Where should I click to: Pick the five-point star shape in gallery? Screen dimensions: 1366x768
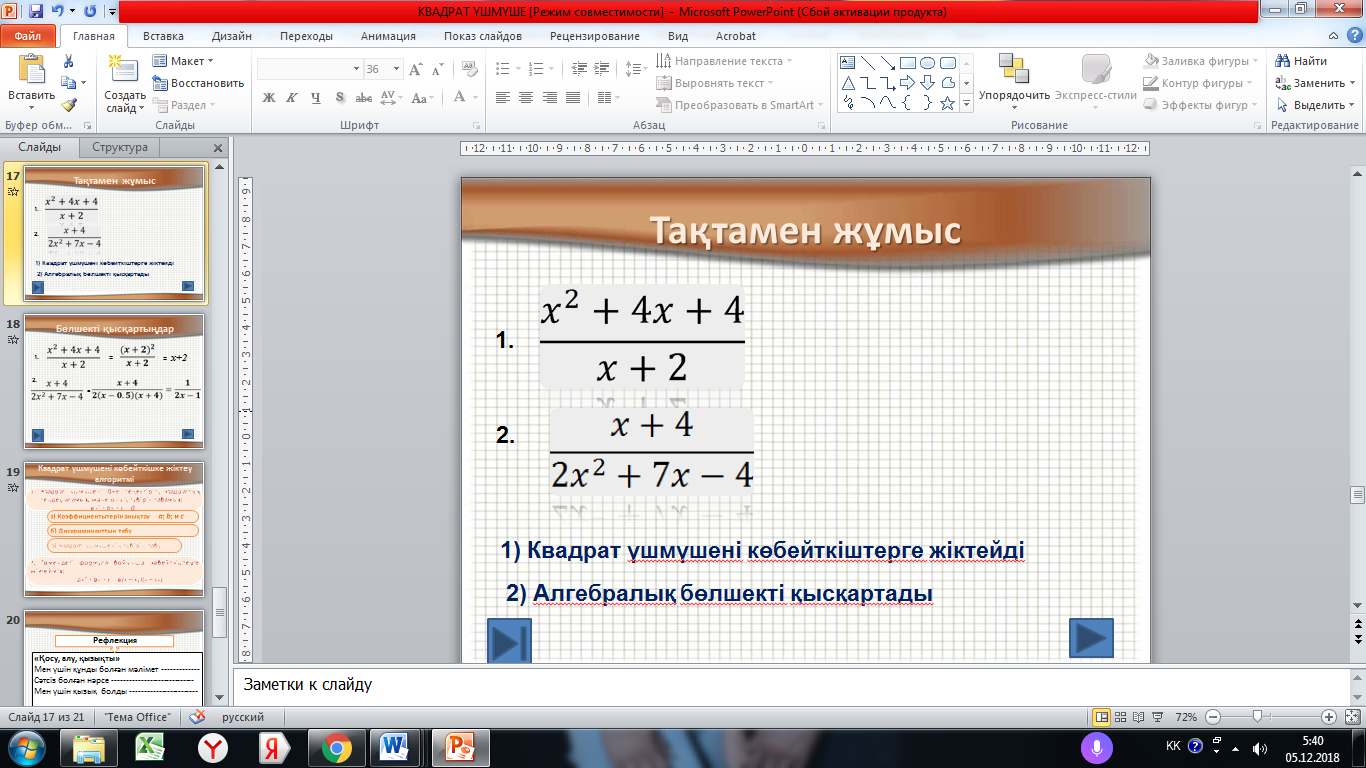[x=947, y=103]
